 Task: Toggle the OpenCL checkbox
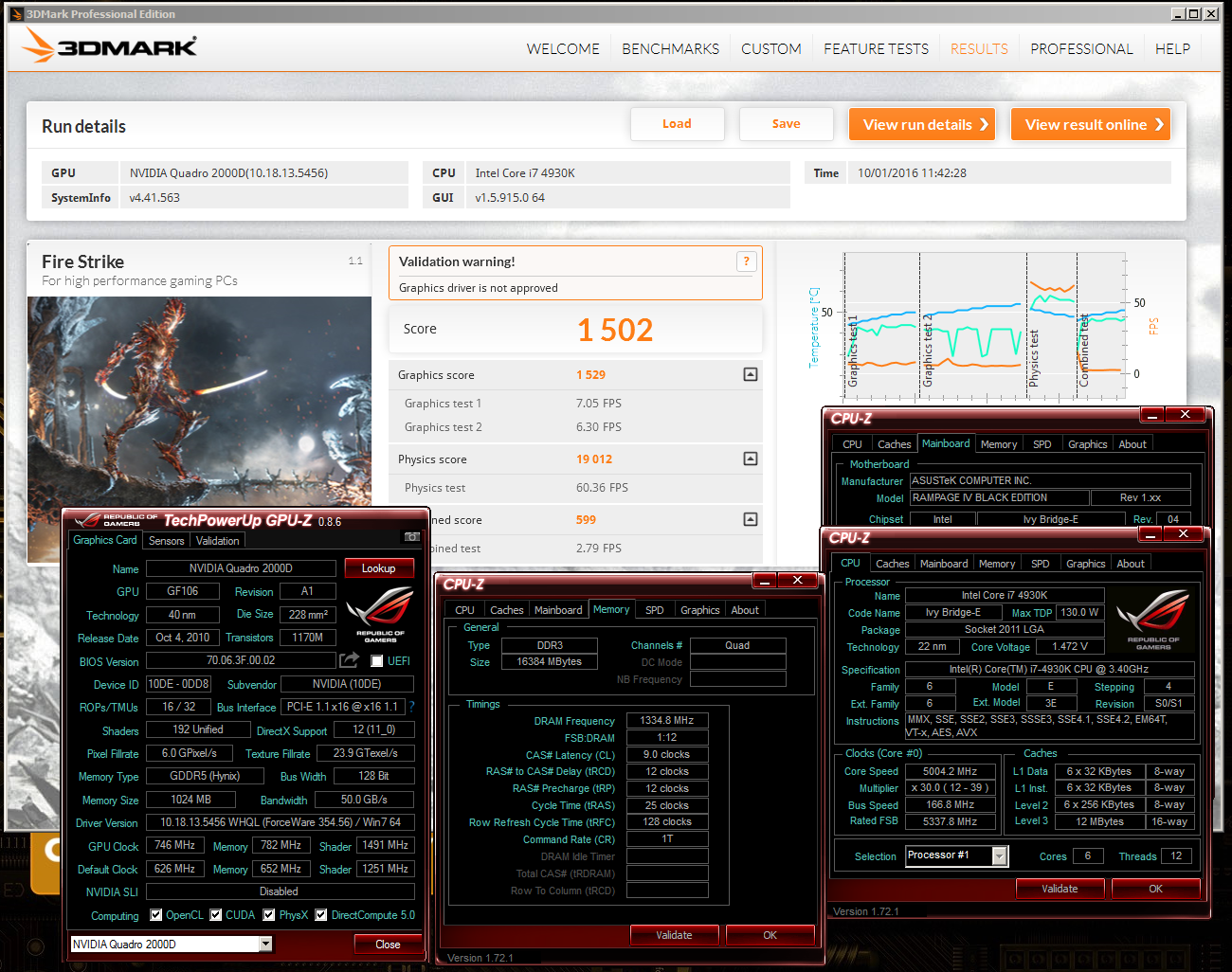tap(156, 915)
